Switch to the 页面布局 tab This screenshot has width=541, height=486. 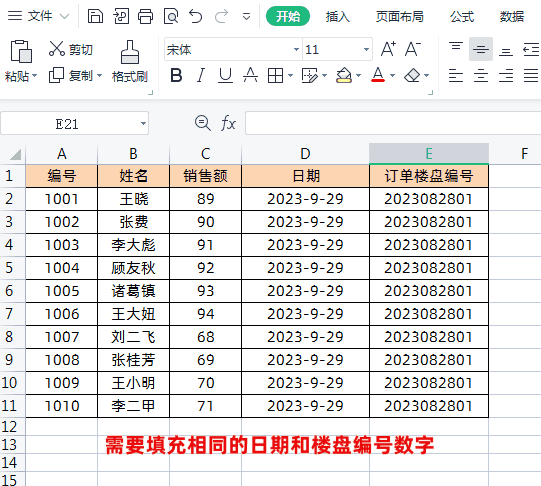click(x=400, y=16)
